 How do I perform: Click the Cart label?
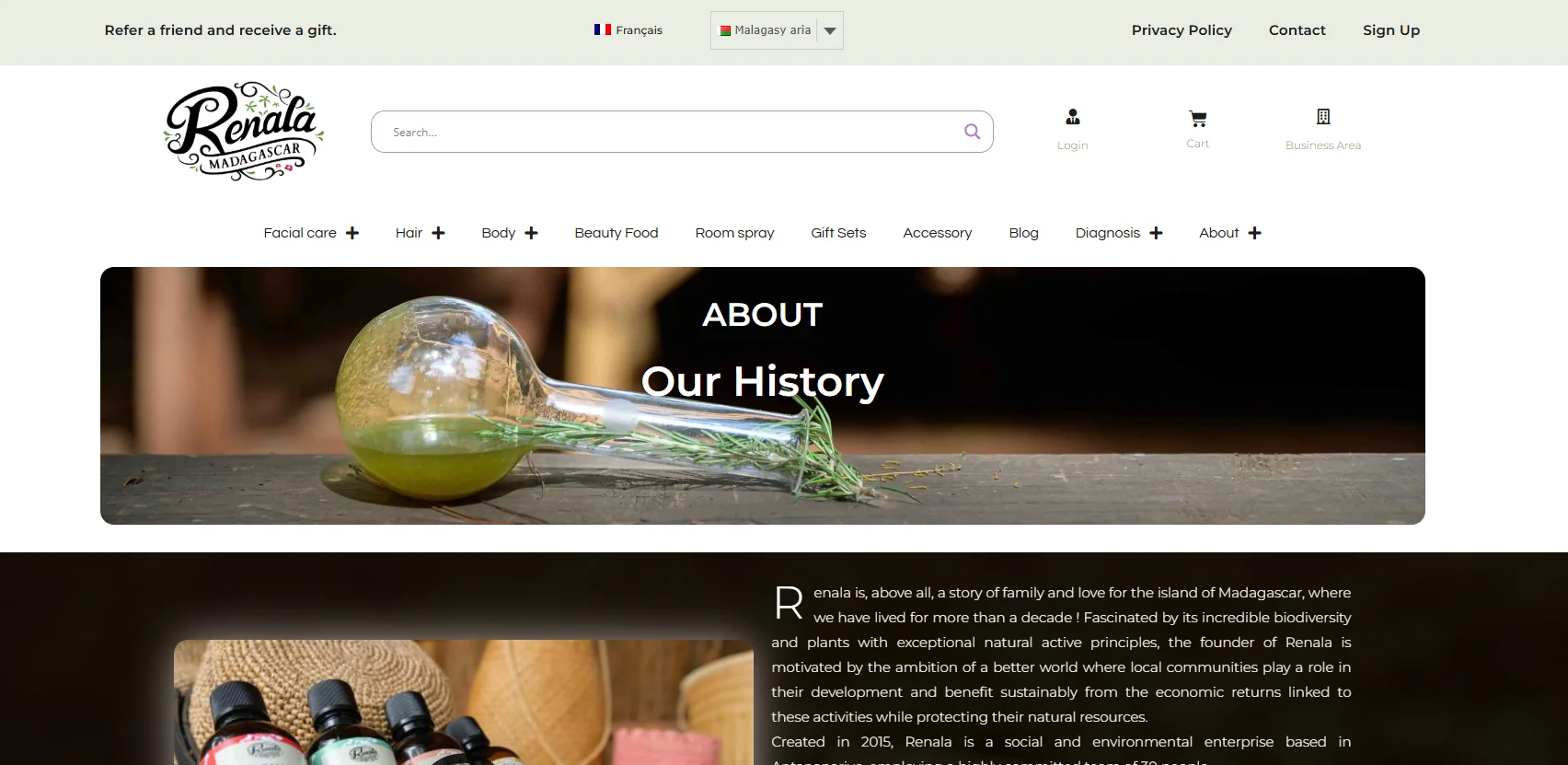[x=1197, y=144]
